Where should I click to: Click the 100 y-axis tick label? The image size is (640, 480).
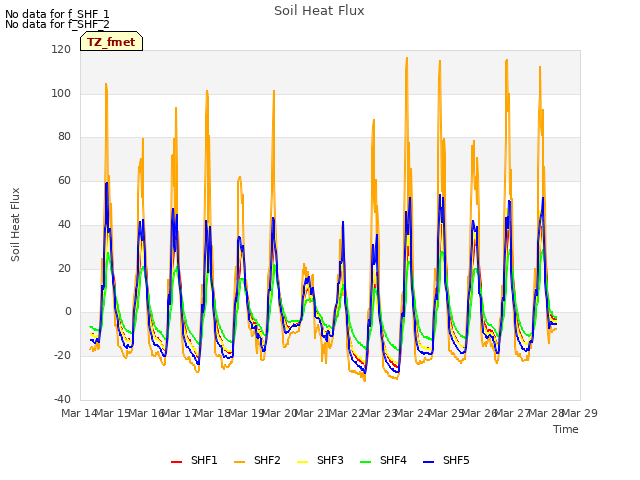click(61, 93)
